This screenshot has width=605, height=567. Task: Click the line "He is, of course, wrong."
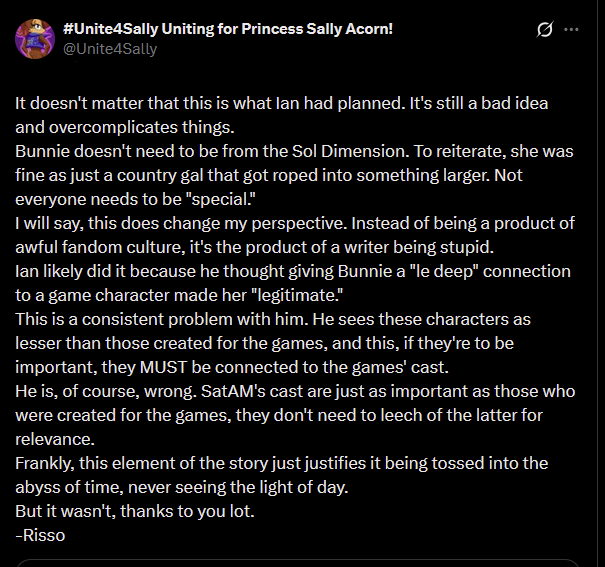click(106, 392)
